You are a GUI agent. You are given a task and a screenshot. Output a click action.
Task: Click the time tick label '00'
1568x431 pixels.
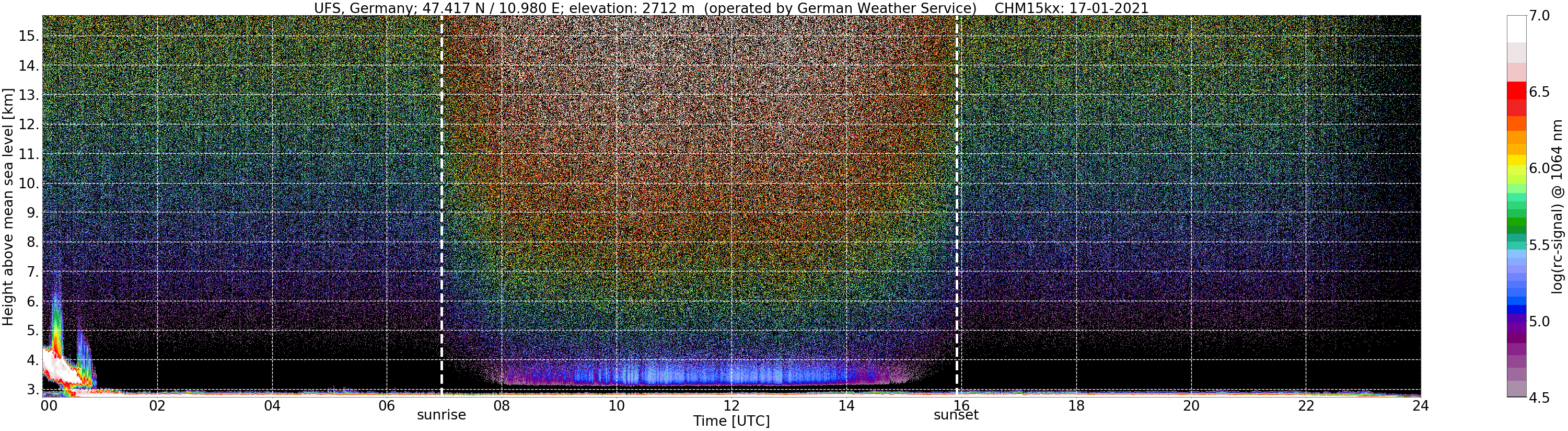tap(49, 405)
